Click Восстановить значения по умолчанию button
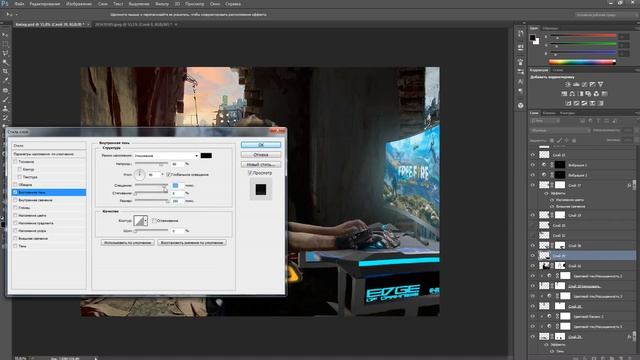 pyautogui.click(x=192, y=242)
